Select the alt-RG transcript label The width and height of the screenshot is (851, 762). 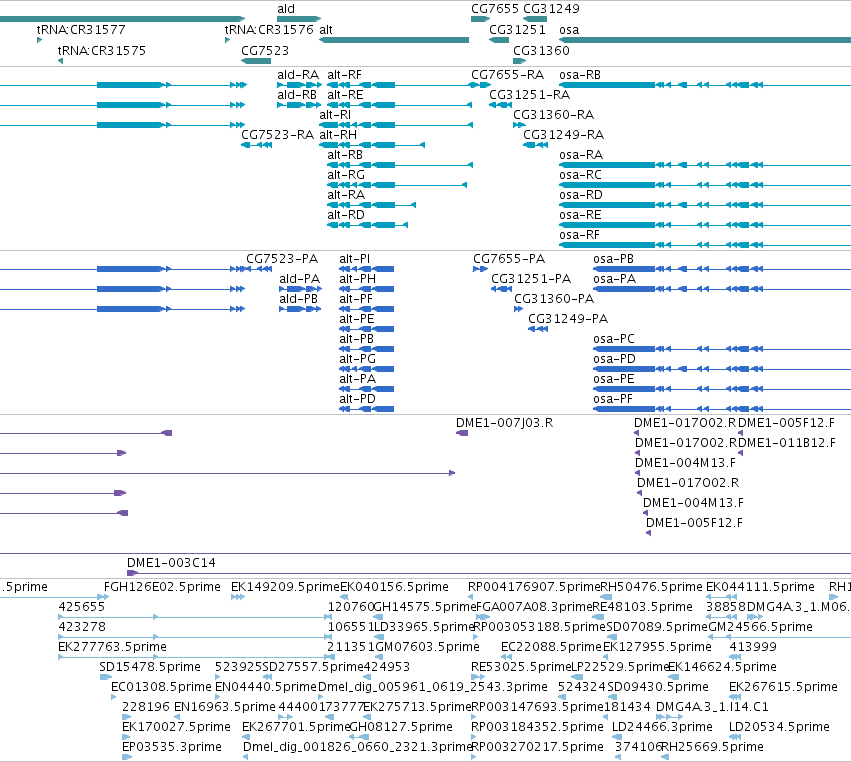coord(346,175)
